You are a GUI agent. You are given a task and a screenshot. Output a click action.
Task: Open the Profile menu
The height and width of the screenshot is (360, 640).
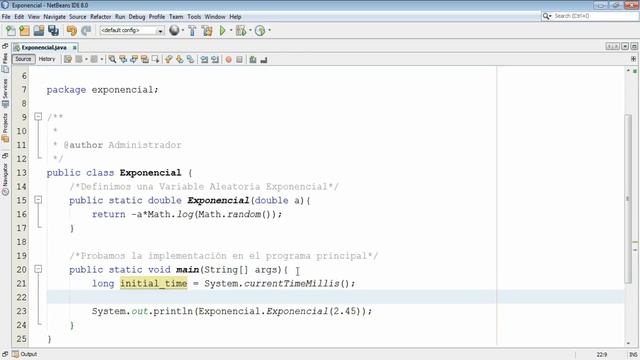157,17
